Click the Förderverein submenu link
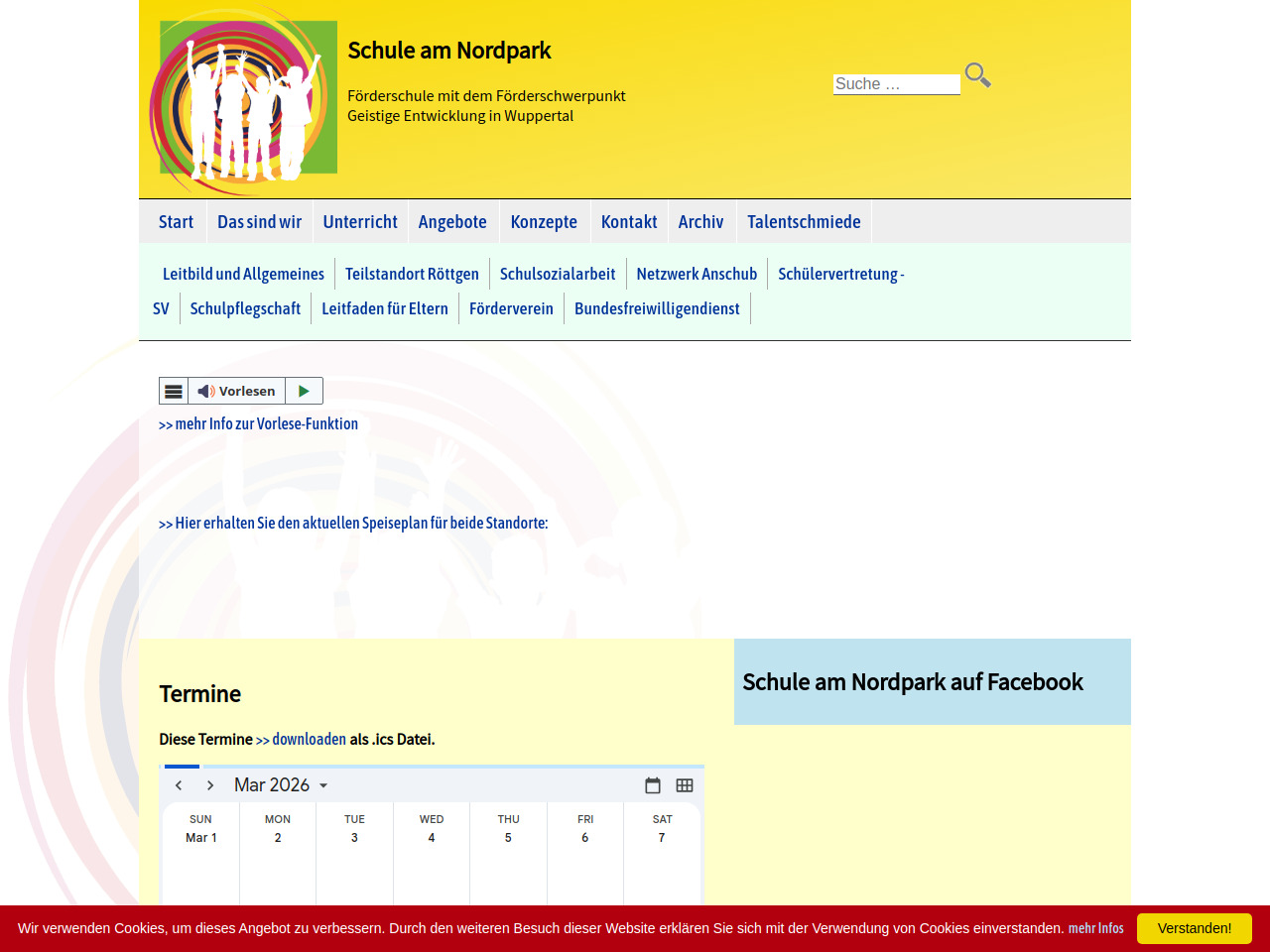Screen dimensions: 1270x952 pyautogui.click(x=511, y=309)
